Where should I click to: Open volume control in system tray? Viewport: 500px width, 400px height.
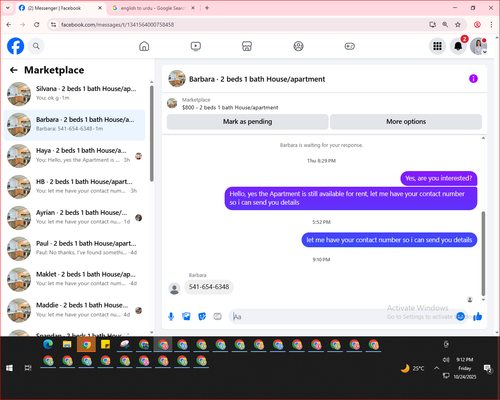point(446,360)
